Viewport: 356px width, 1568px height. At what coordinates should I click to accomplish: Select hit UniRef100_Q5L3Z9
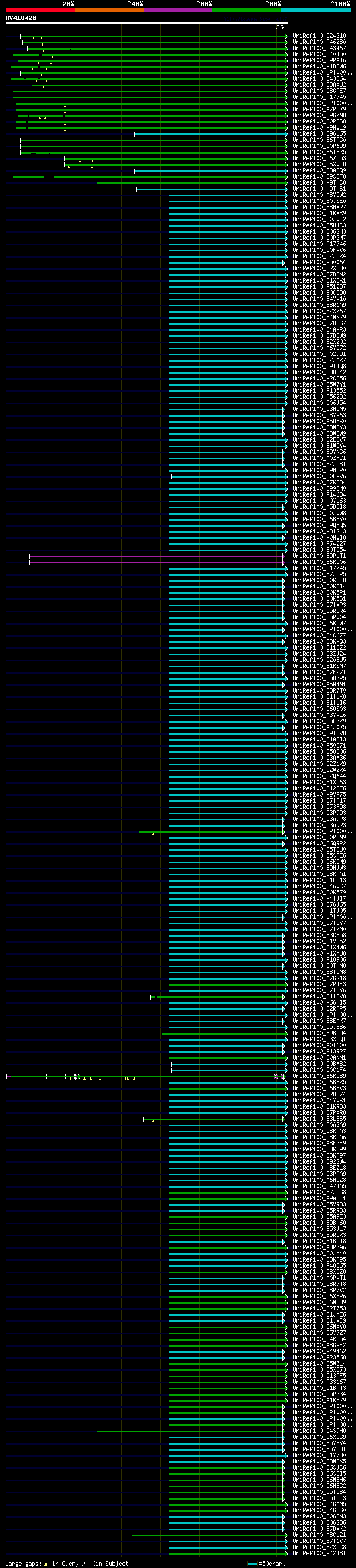tap(319, 721)
